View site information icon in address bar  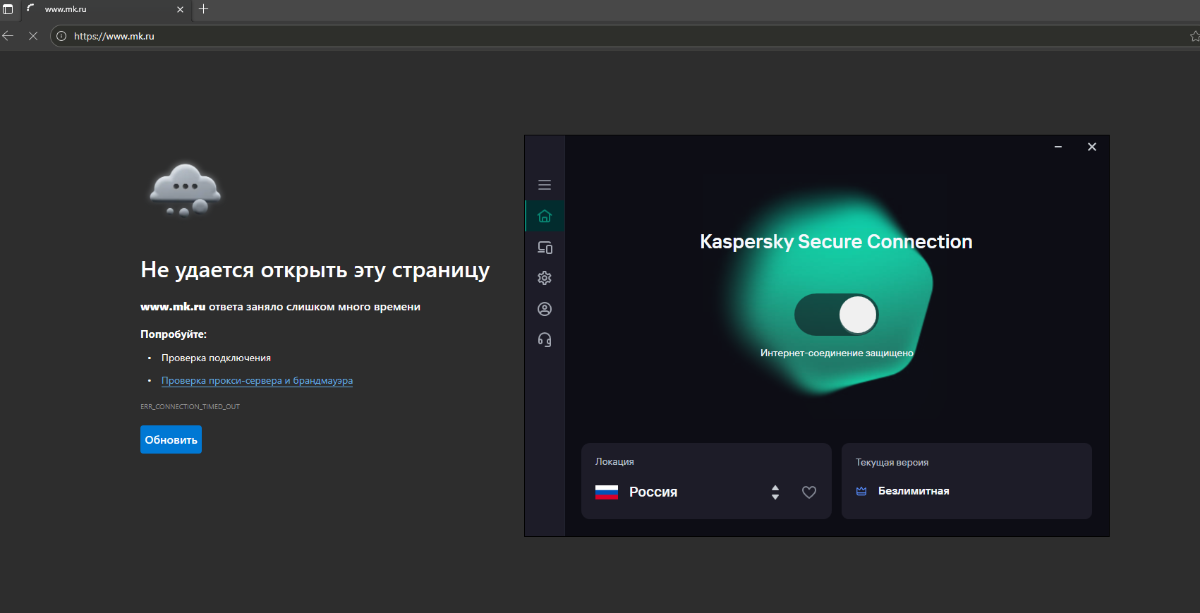pyautogui.click(x=61, y=36)
